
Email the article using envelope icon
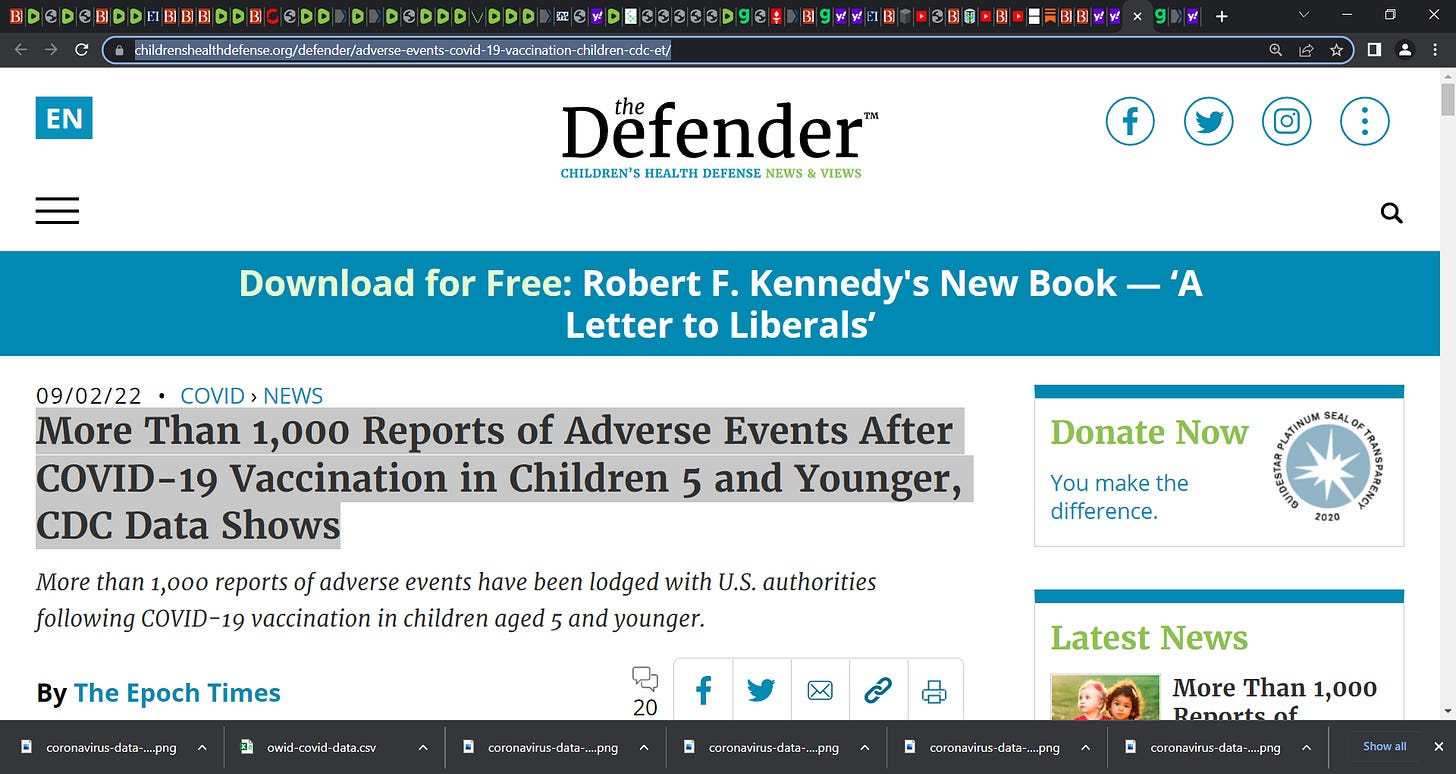coord(820,690)
